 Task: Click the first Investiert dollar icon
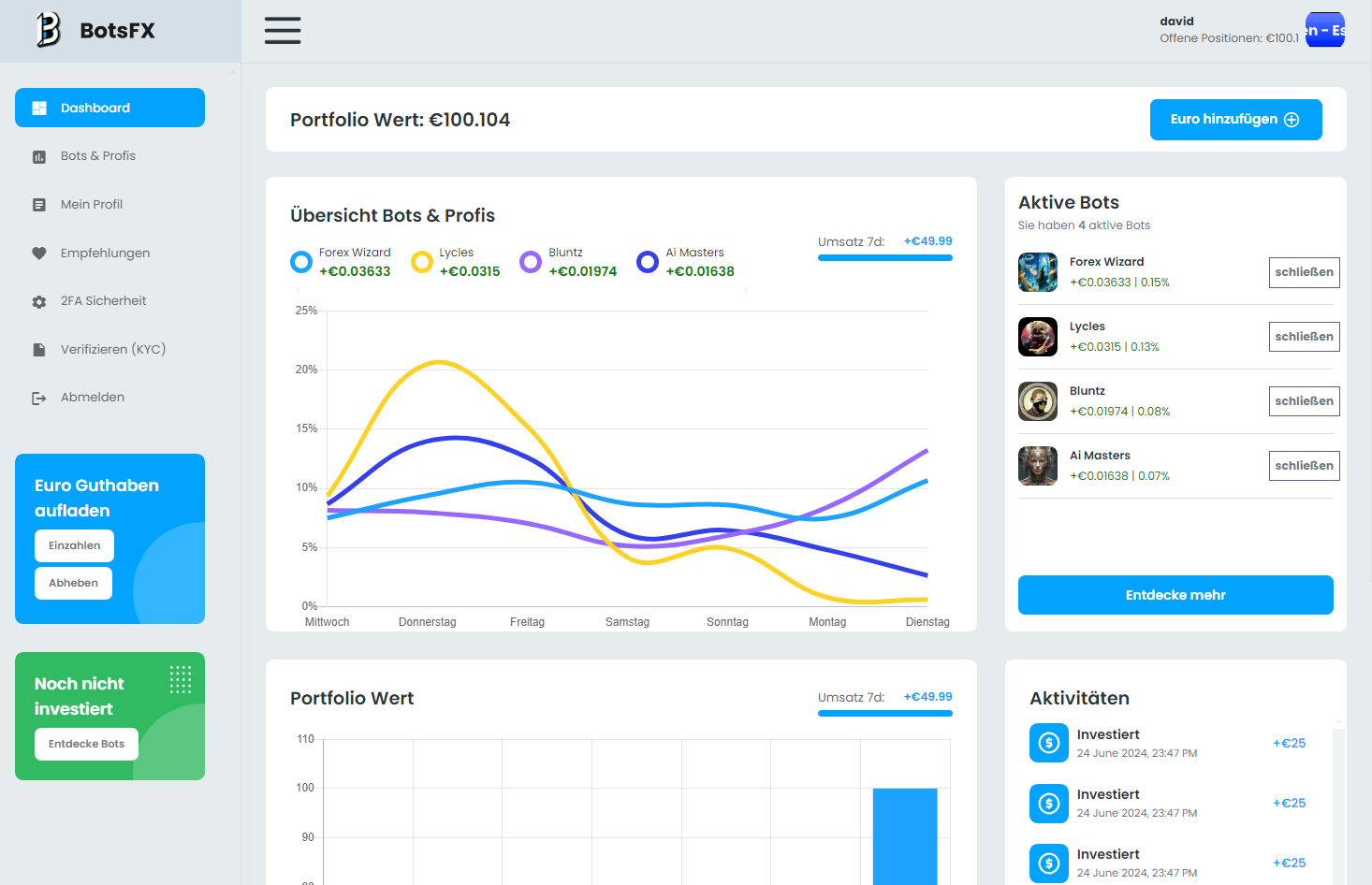1049,744
